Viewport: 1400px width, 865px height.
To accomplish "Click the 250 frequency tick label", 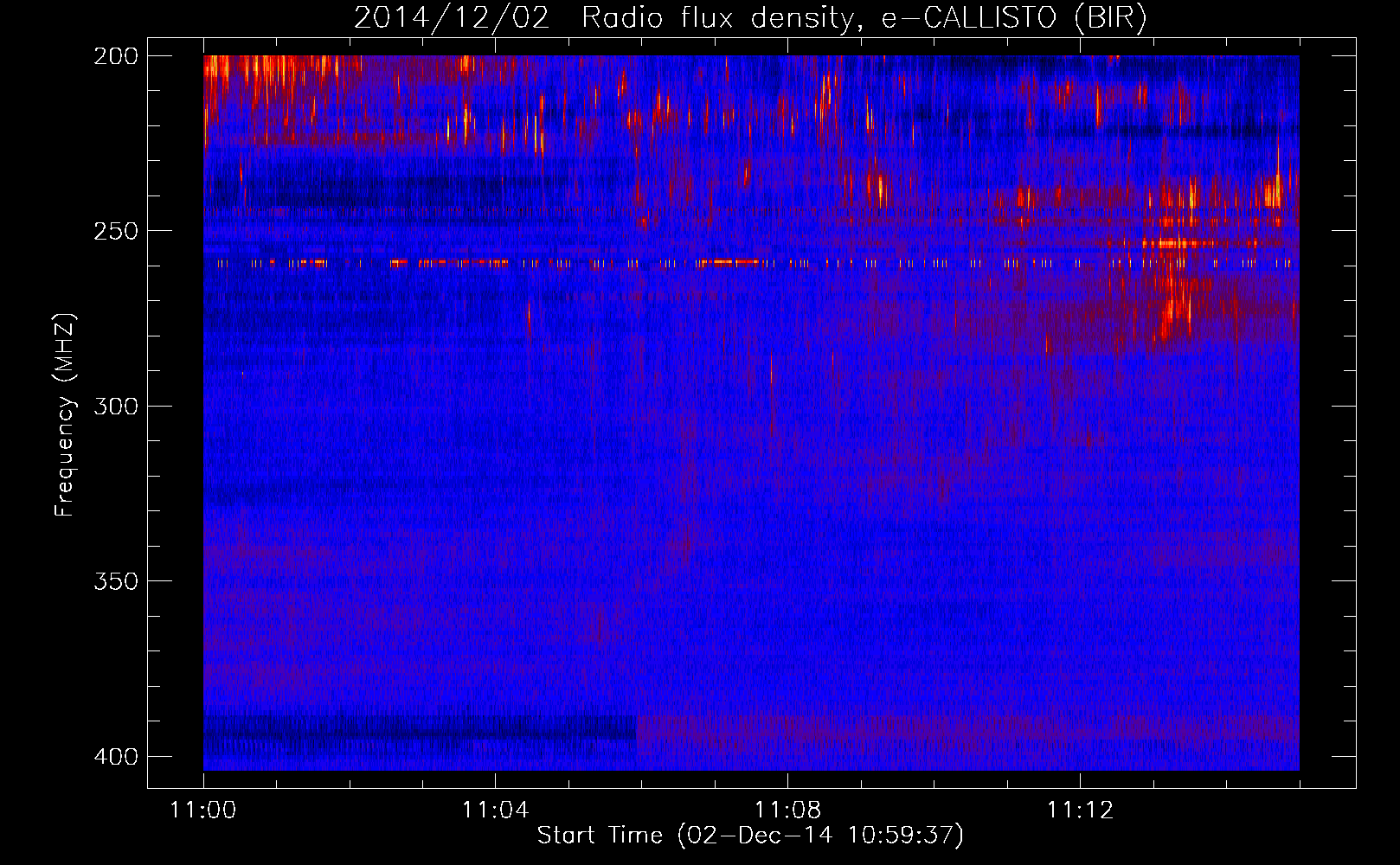I will [116, 231].
